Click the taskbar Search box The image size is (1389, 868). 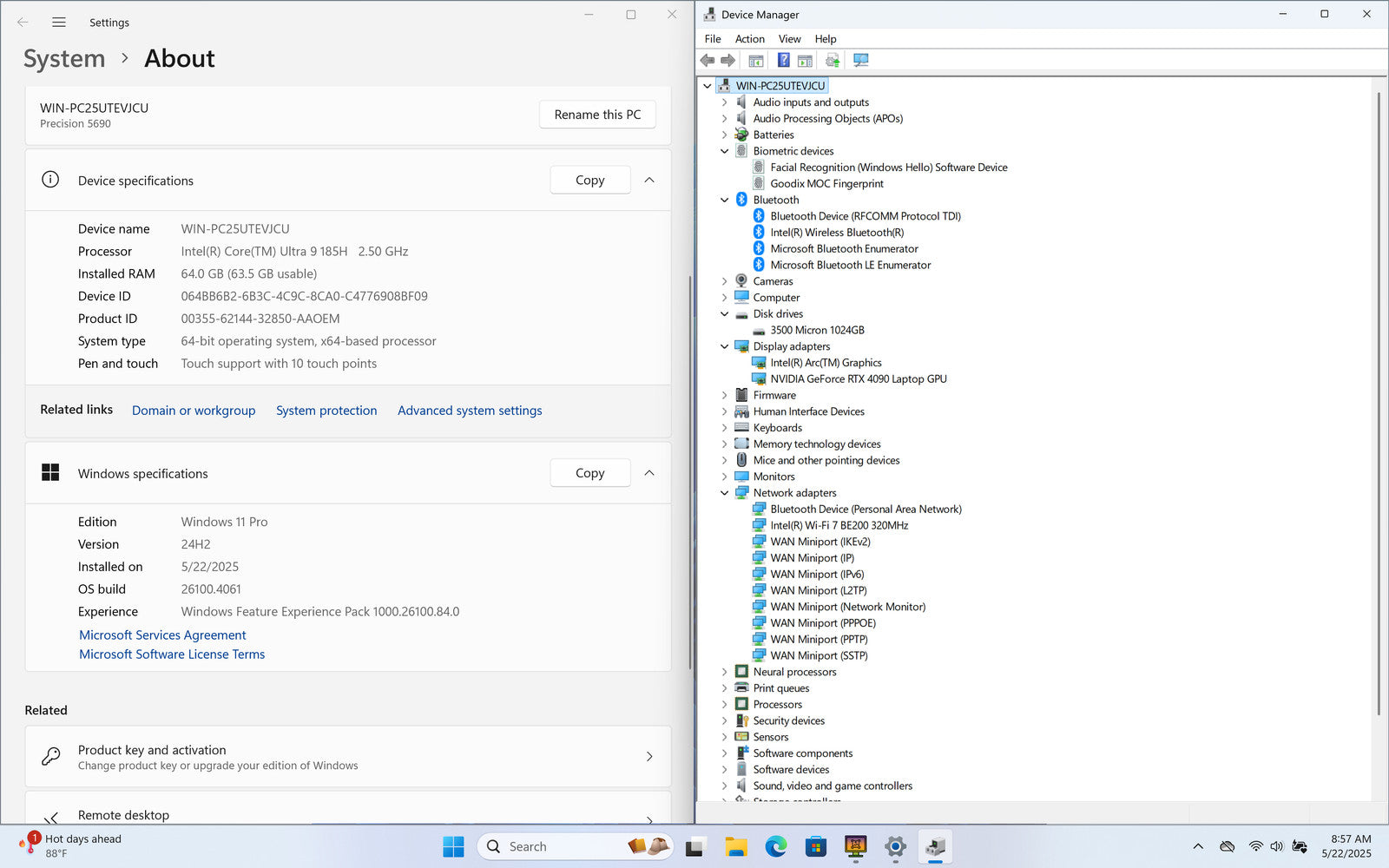[x=575, y=846]
